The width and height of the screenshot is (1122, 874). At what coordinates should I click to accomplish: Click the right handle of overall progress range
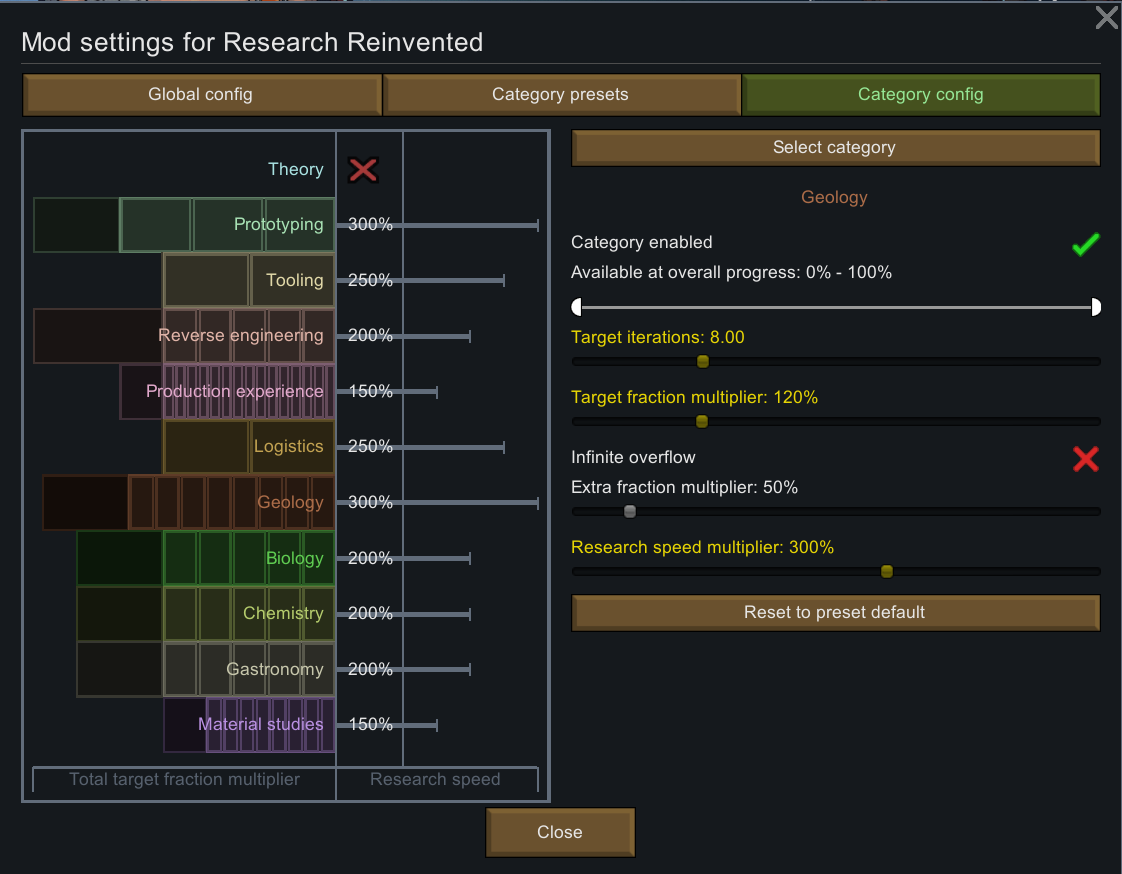1096,307
